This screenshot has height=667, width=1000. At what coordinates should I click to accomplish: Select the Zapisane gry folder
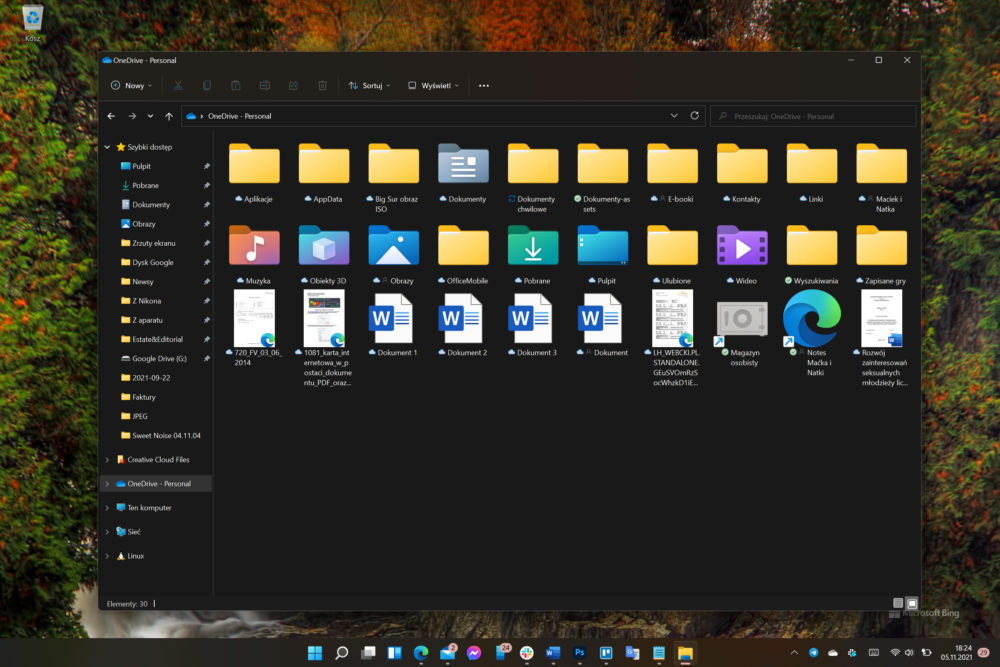(x=881, y=245)
